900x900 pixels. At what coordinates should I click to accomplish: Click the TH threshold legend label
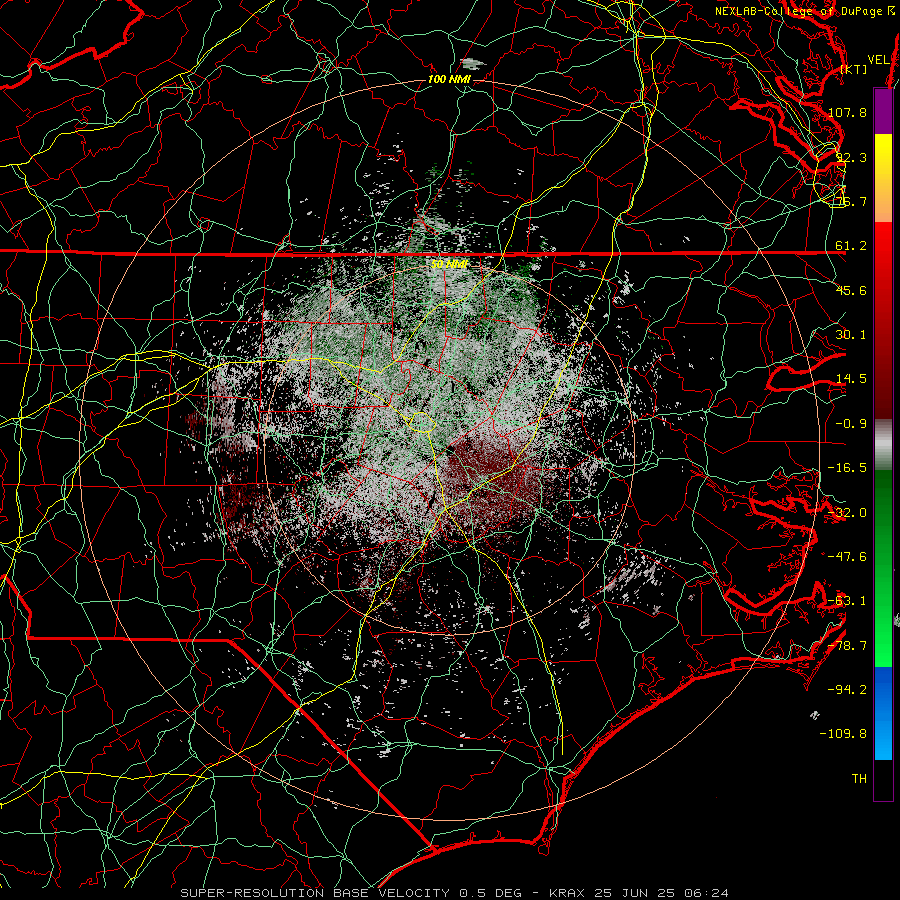859,779
